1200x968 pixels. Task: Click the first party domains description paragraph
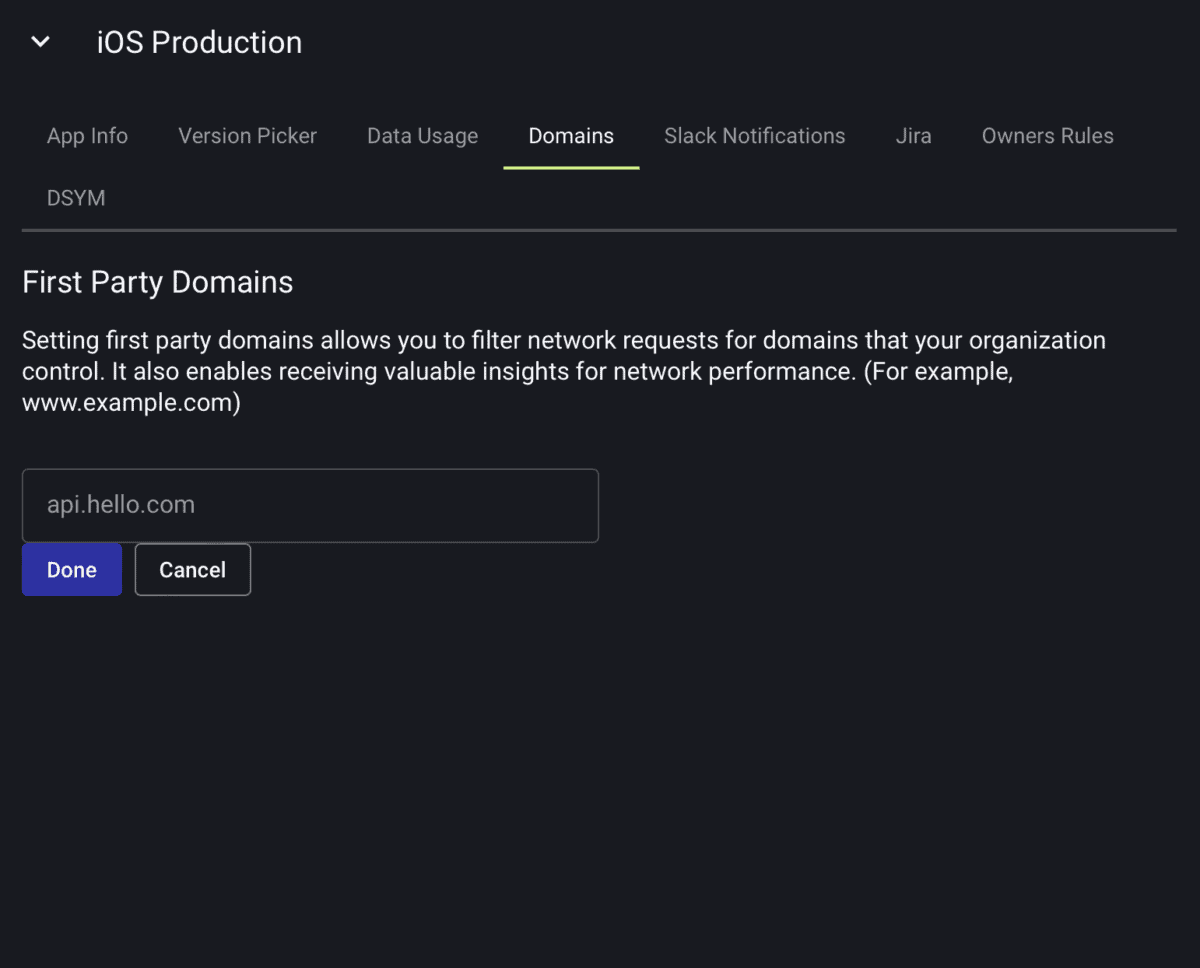click(564, 372)
